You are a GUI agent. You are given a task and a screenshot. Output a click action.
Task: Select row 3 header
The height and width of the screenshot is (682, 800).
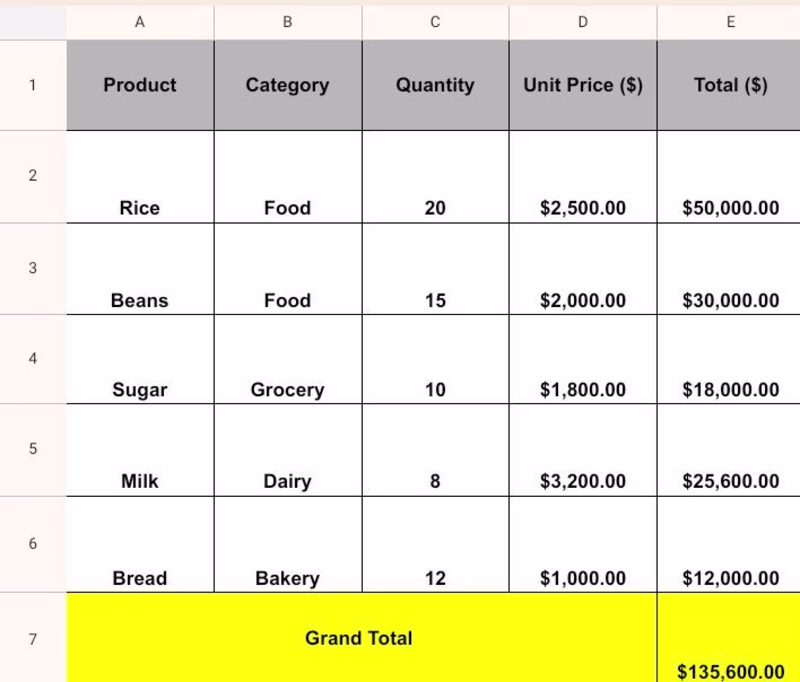pos(33,268)
